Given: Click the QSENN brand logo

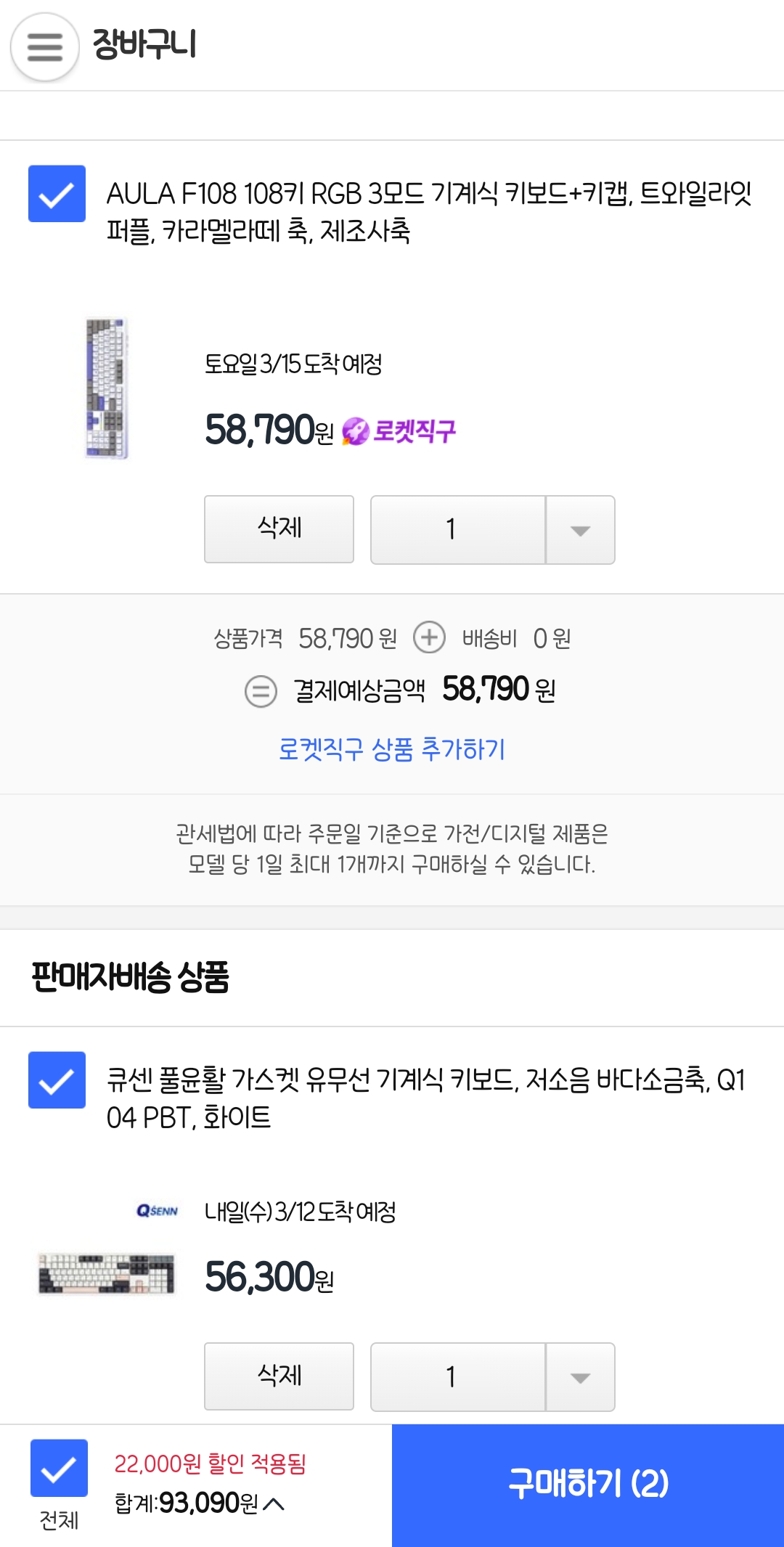Looking at the screenshot, I should pos(158,1211).
